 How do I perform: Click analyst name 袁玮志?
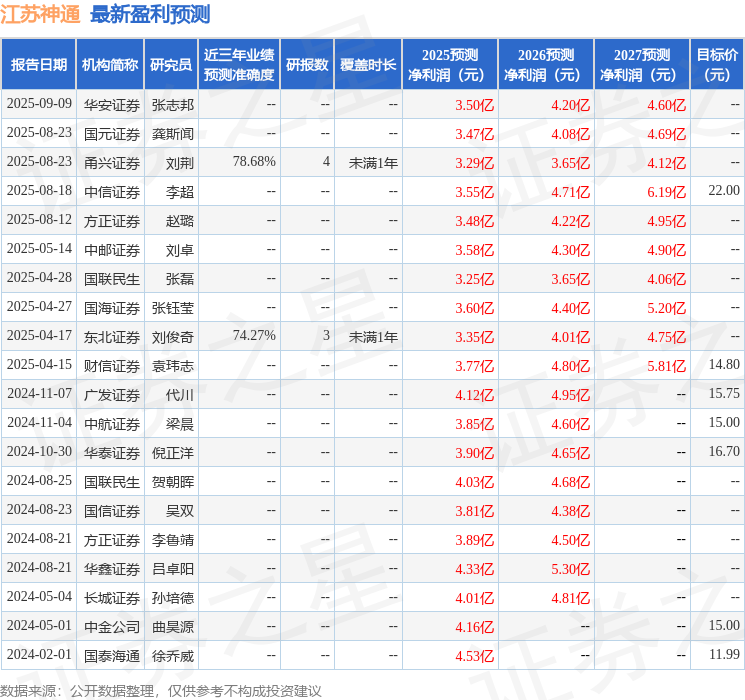pyautogui.click(x=172, y=366)
